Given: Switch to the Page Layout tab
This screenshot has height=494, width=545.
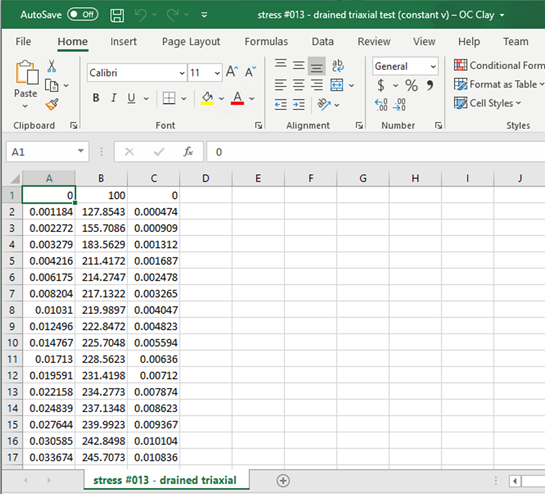Looking at the screenshot, I should [191, 42].
